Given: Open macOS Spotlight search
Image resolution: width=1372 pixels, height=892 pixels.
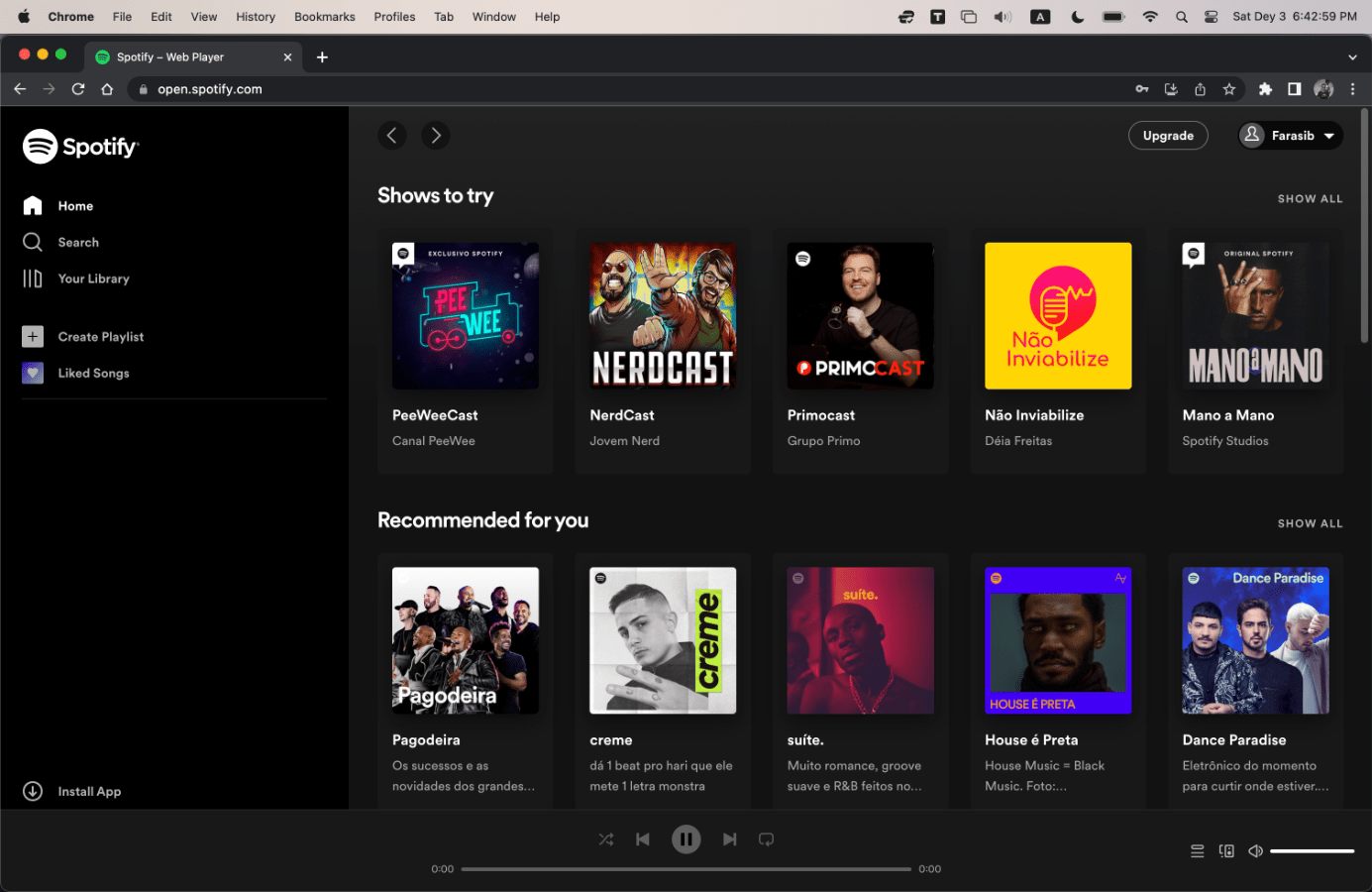Looking at the screenshot, I should tap(1182, 17).
